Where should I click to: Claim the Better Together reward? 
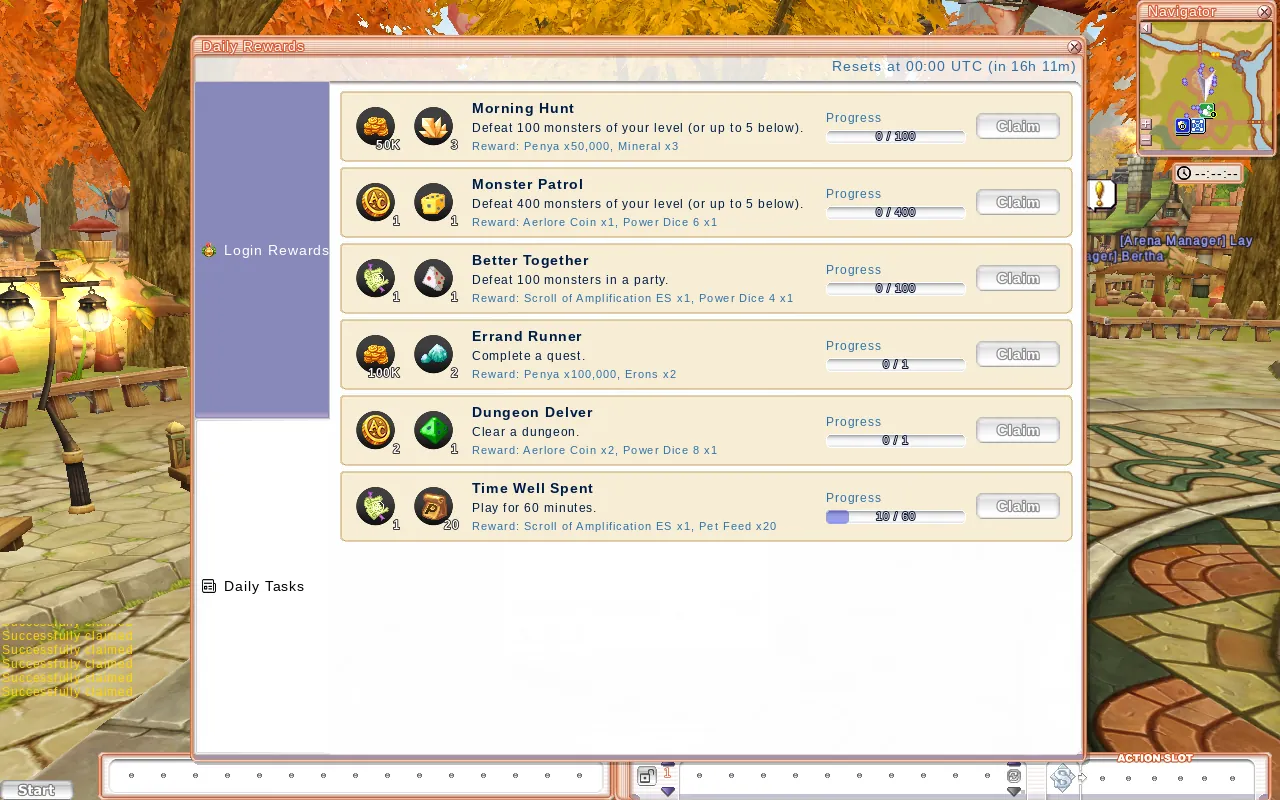click(1018, 279)
